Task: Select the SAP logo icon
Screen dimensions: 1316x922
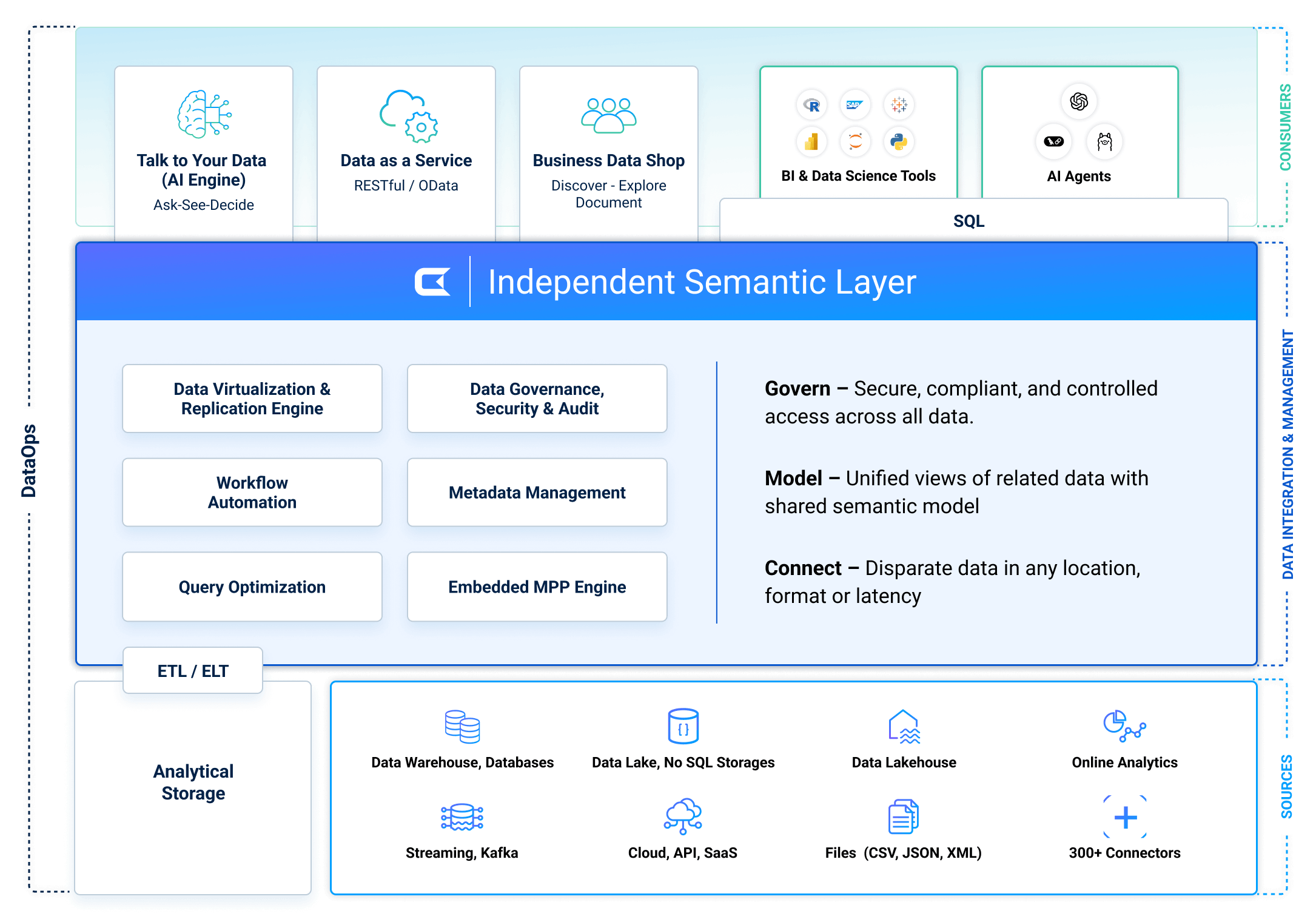Action: pos(856,105)
